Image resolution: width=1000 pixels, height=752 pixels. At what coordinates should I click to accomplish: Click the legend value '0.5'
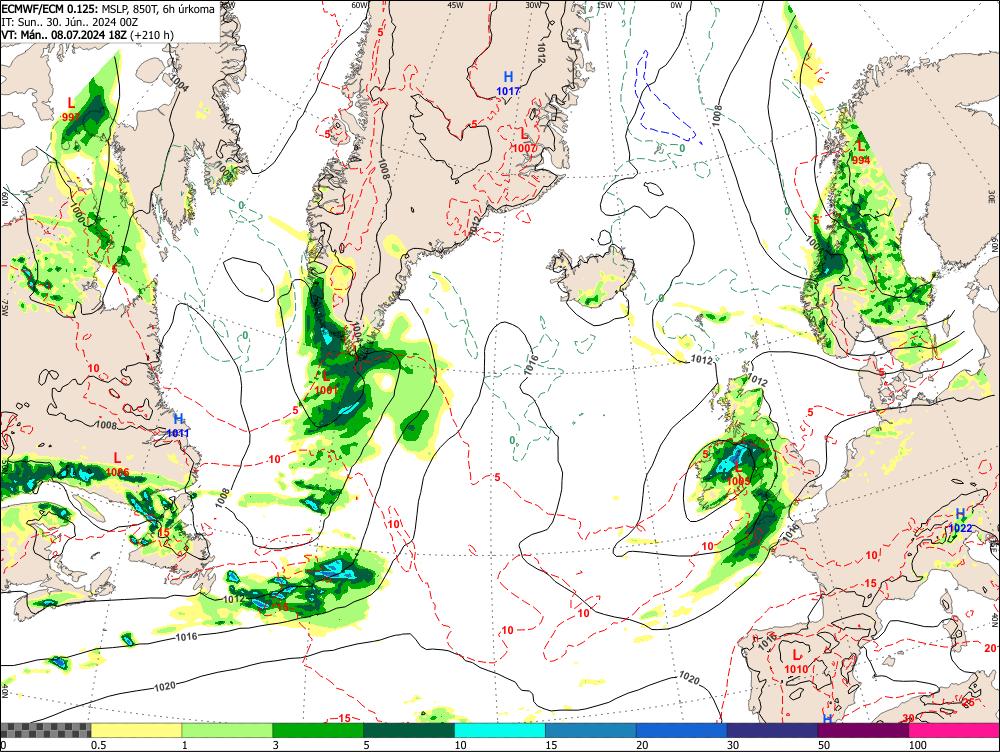[98, 745]
